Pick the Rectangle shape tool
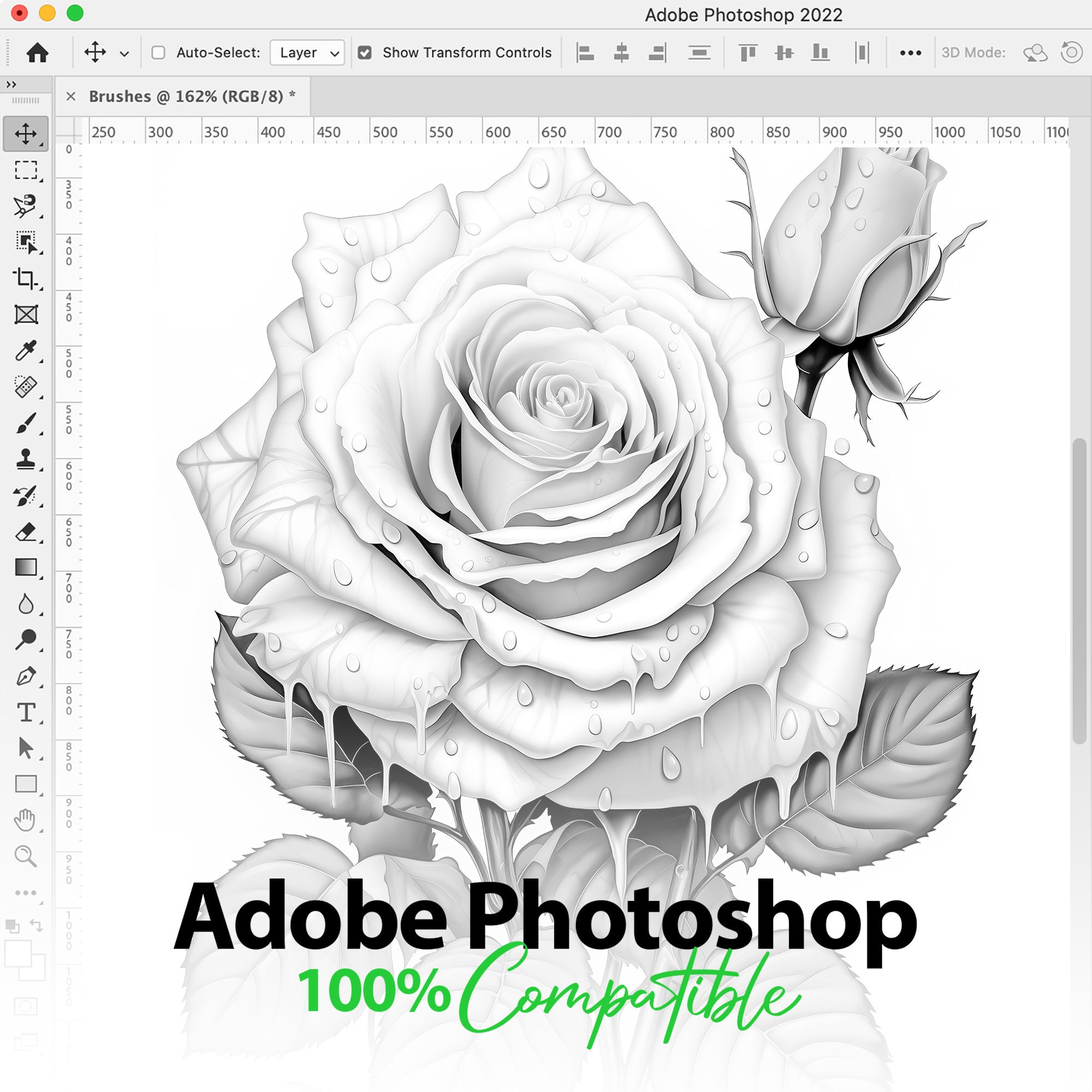 26,784
